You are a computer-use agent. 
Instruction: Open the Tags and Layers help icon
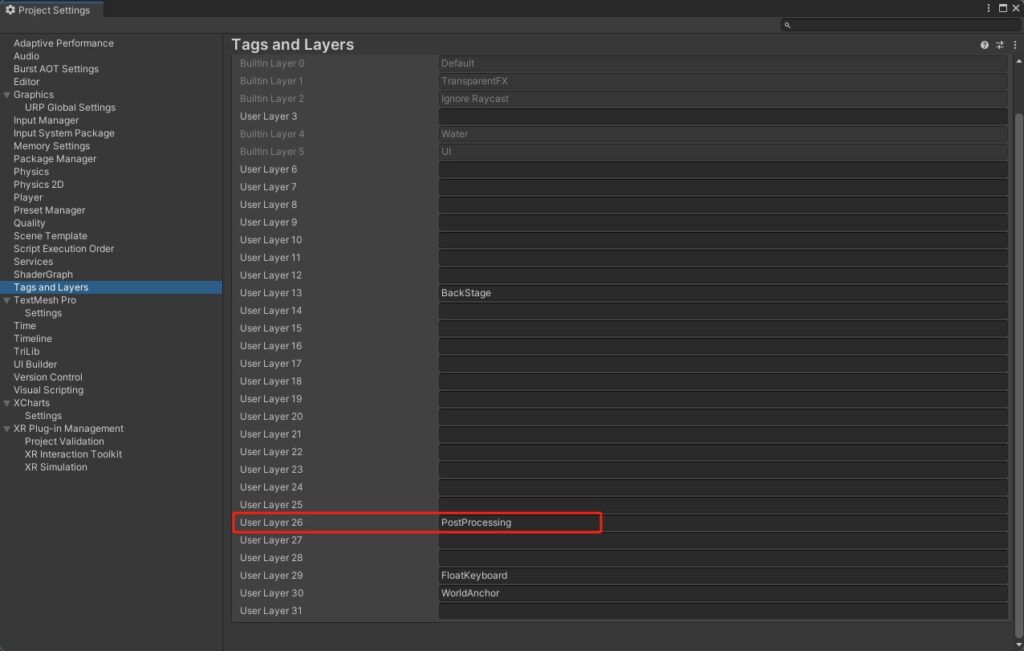[984, 45]
